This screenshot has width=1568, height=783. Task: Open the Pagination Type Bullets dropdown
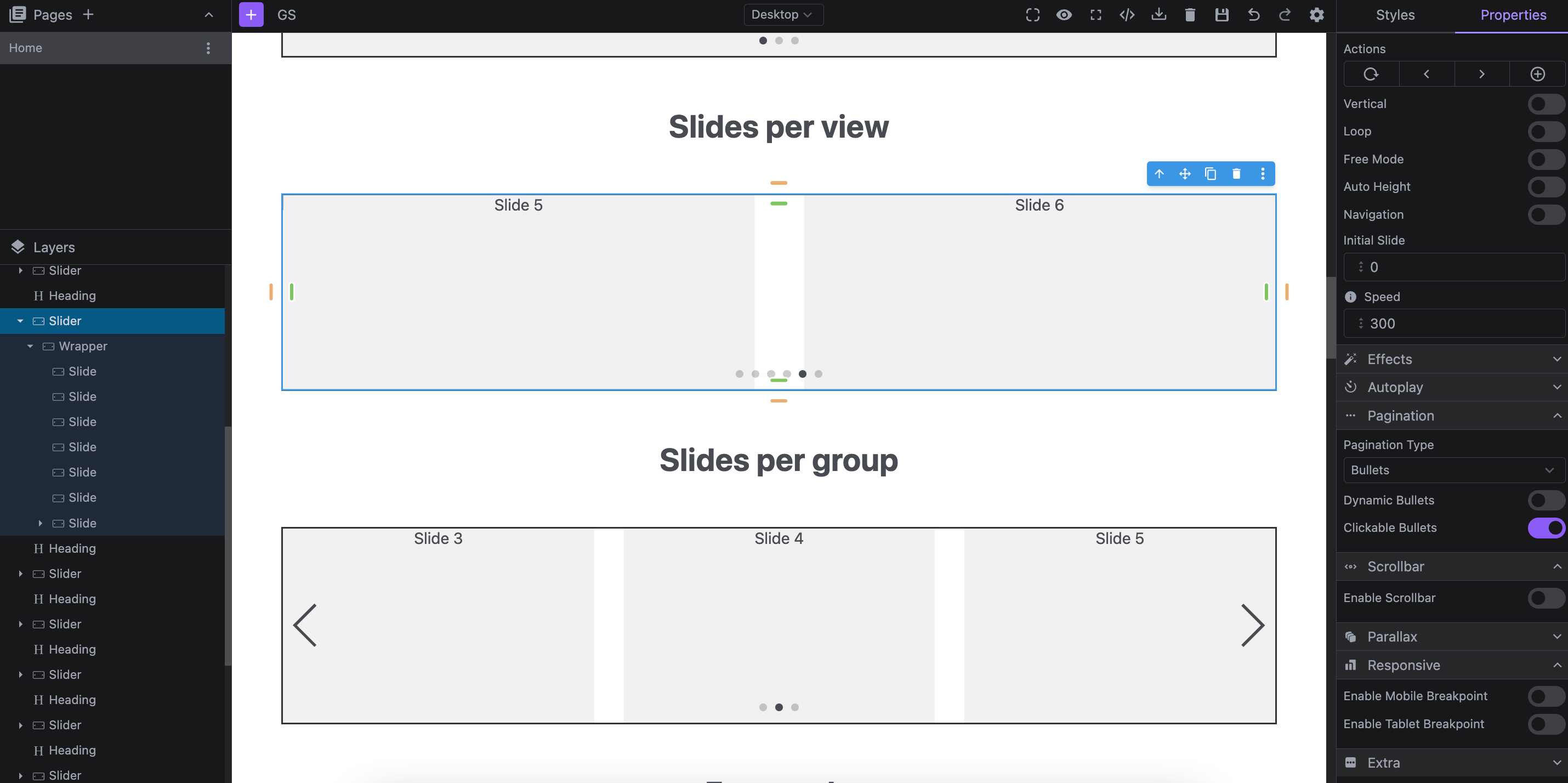[x=1452, y=470]
